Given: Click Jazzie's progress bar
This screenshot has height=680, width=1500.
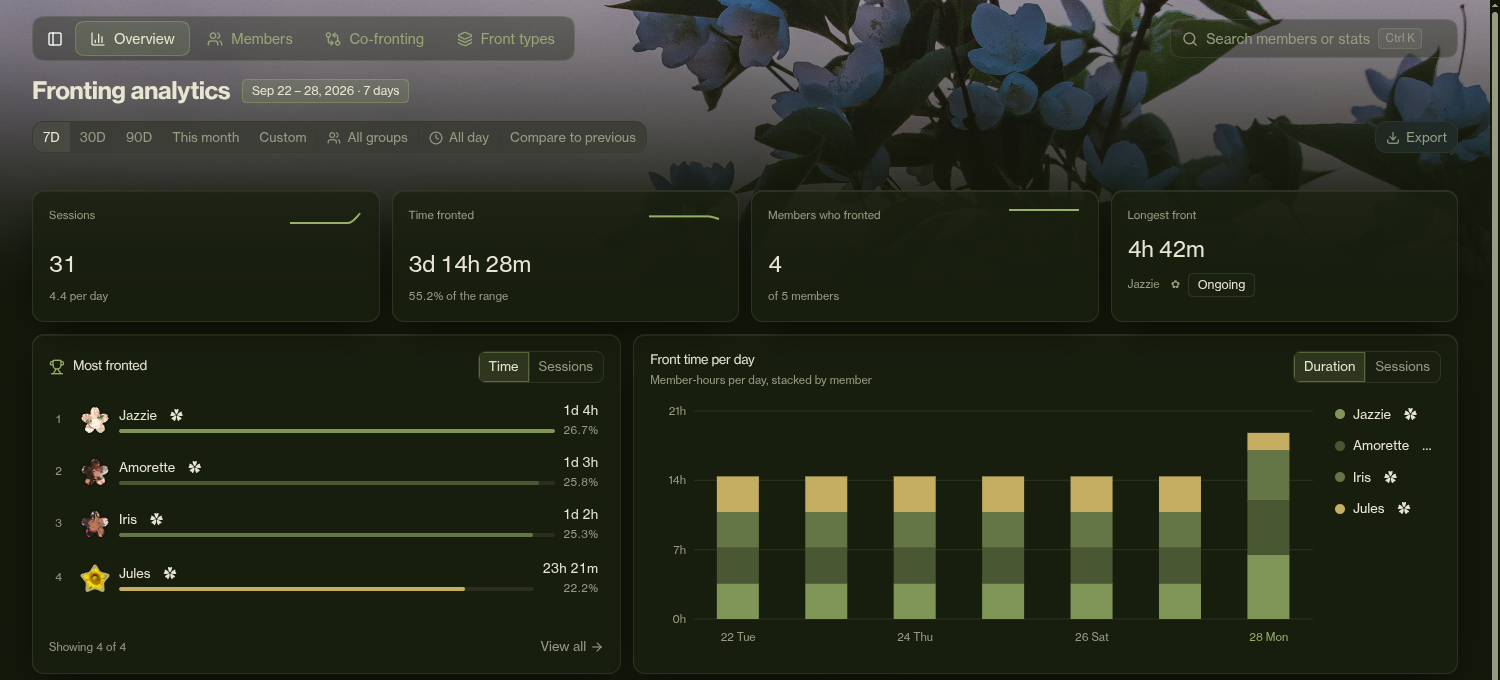Looking at the screenshot, I should pyautogui.click(x=337, y=431).
